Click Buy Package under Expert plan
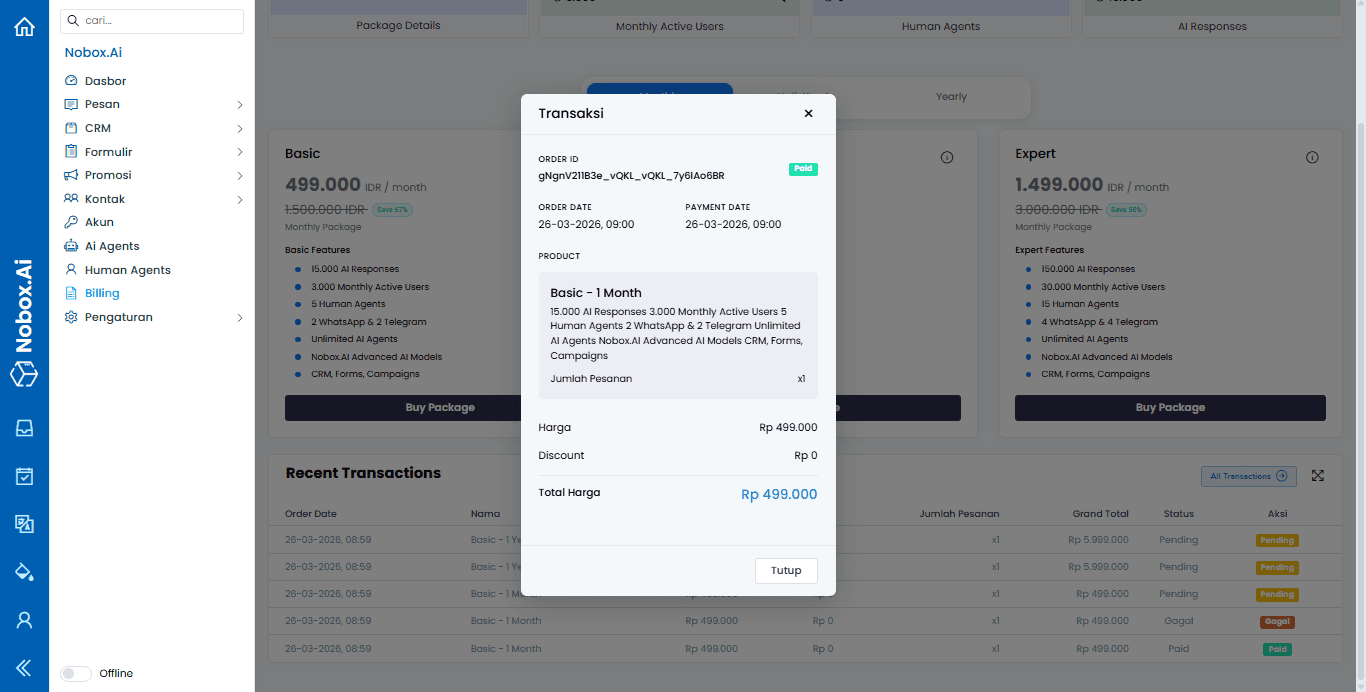The width and height of the screenshot is (1366, 692). click(1170, 408)
